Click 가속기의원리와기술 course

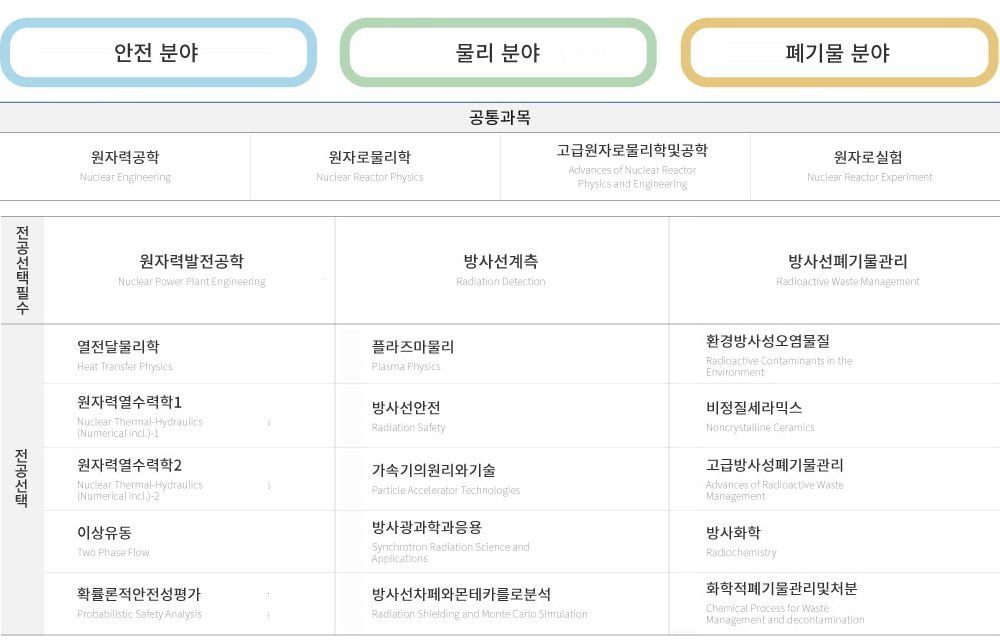(433, 470)
